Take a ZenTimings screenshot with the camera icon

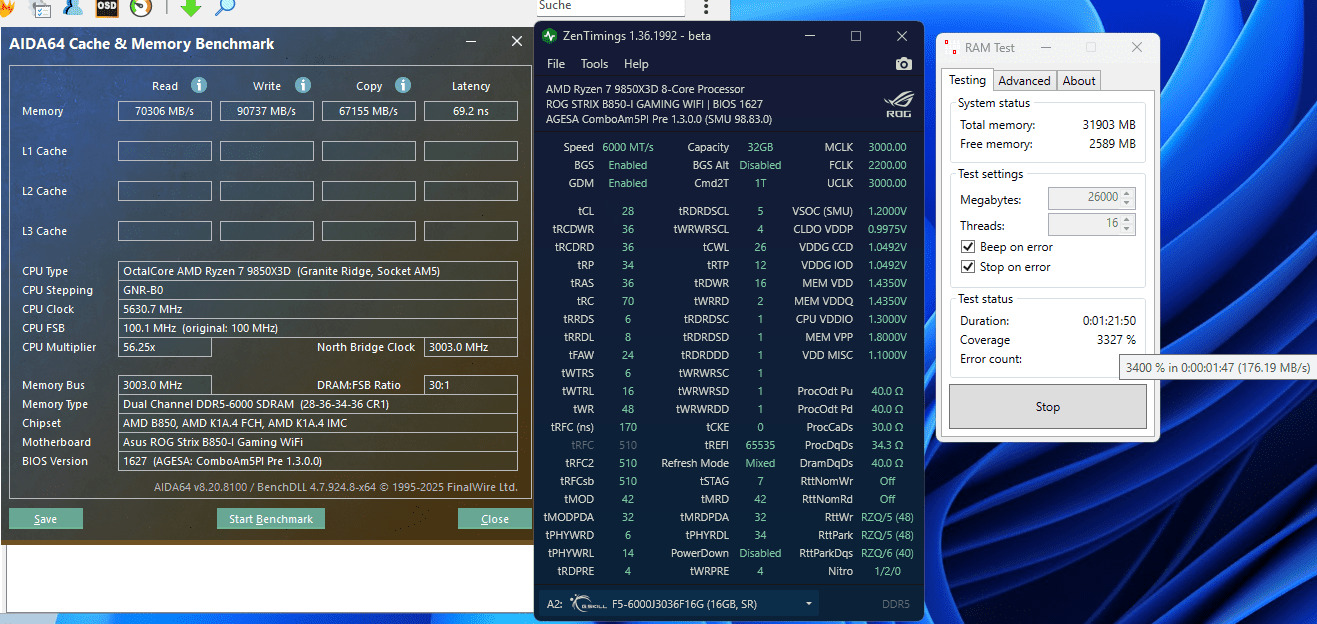point(904,64)
